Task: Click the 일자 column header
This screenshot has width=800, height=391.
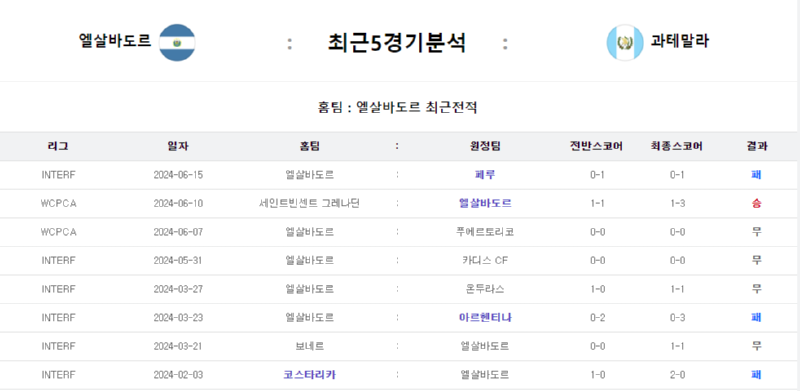Action: 178,146
